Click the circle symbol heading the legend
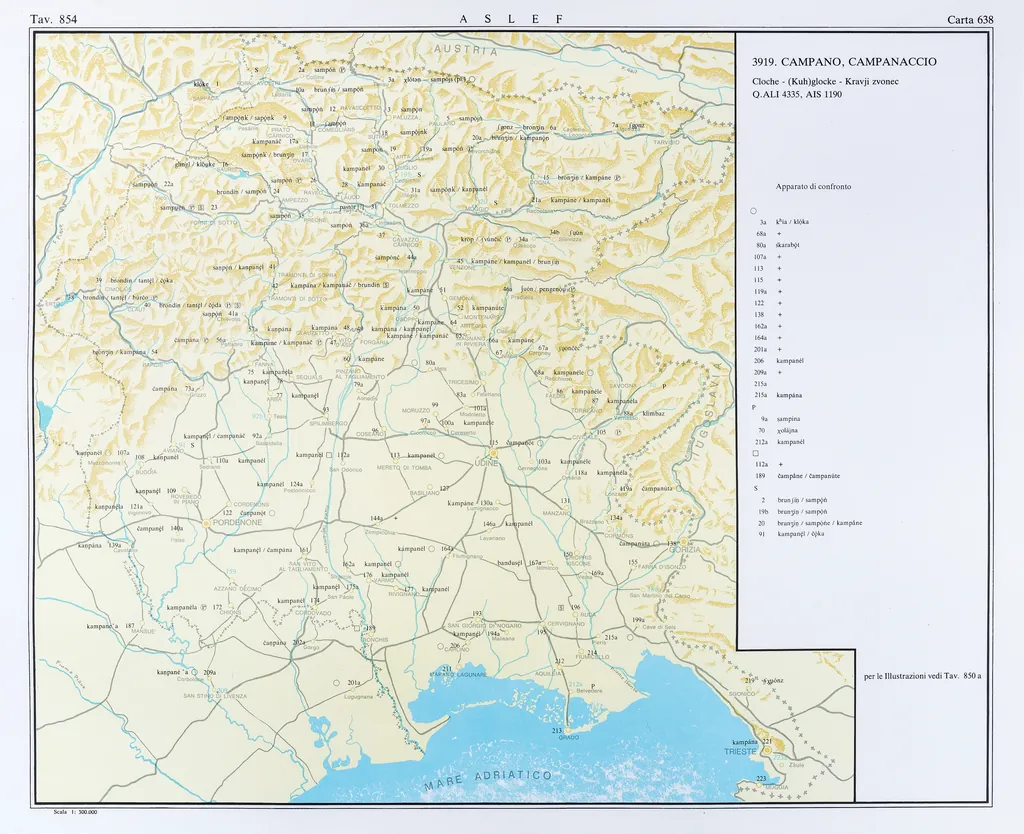Screen dimensions: 1024x834 753,209
